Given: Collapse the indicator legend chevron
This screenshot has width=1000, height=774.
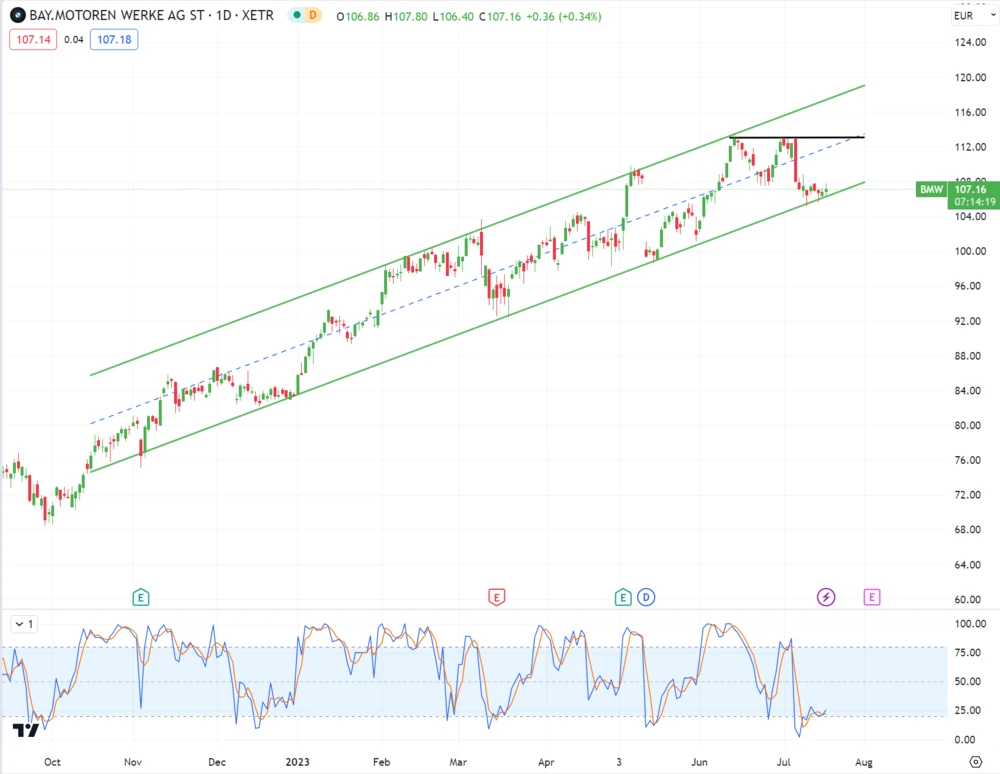Looking at the screenshot, I should [17, 624].
